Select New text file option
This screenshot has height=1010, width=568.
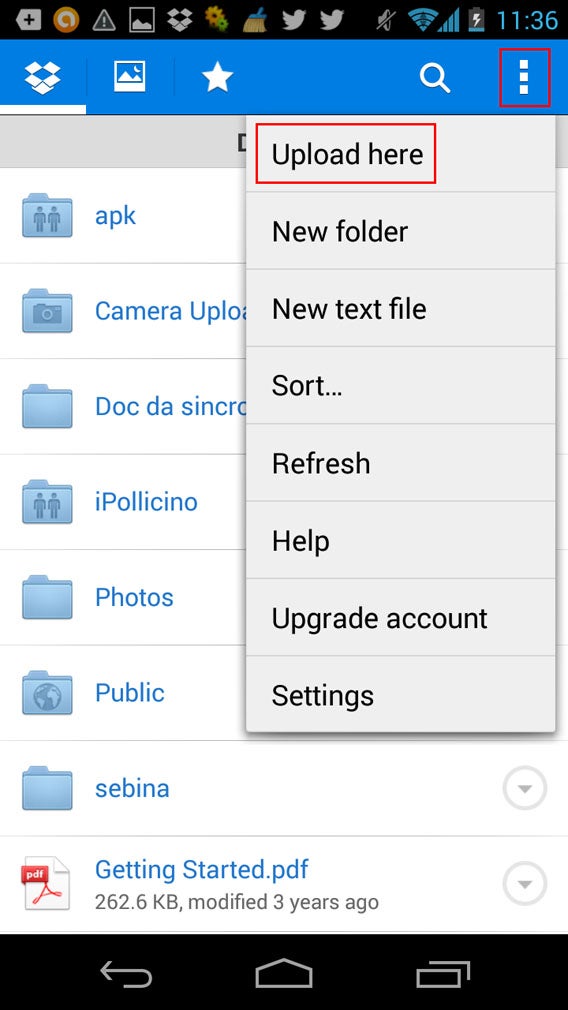pos(401,309)
